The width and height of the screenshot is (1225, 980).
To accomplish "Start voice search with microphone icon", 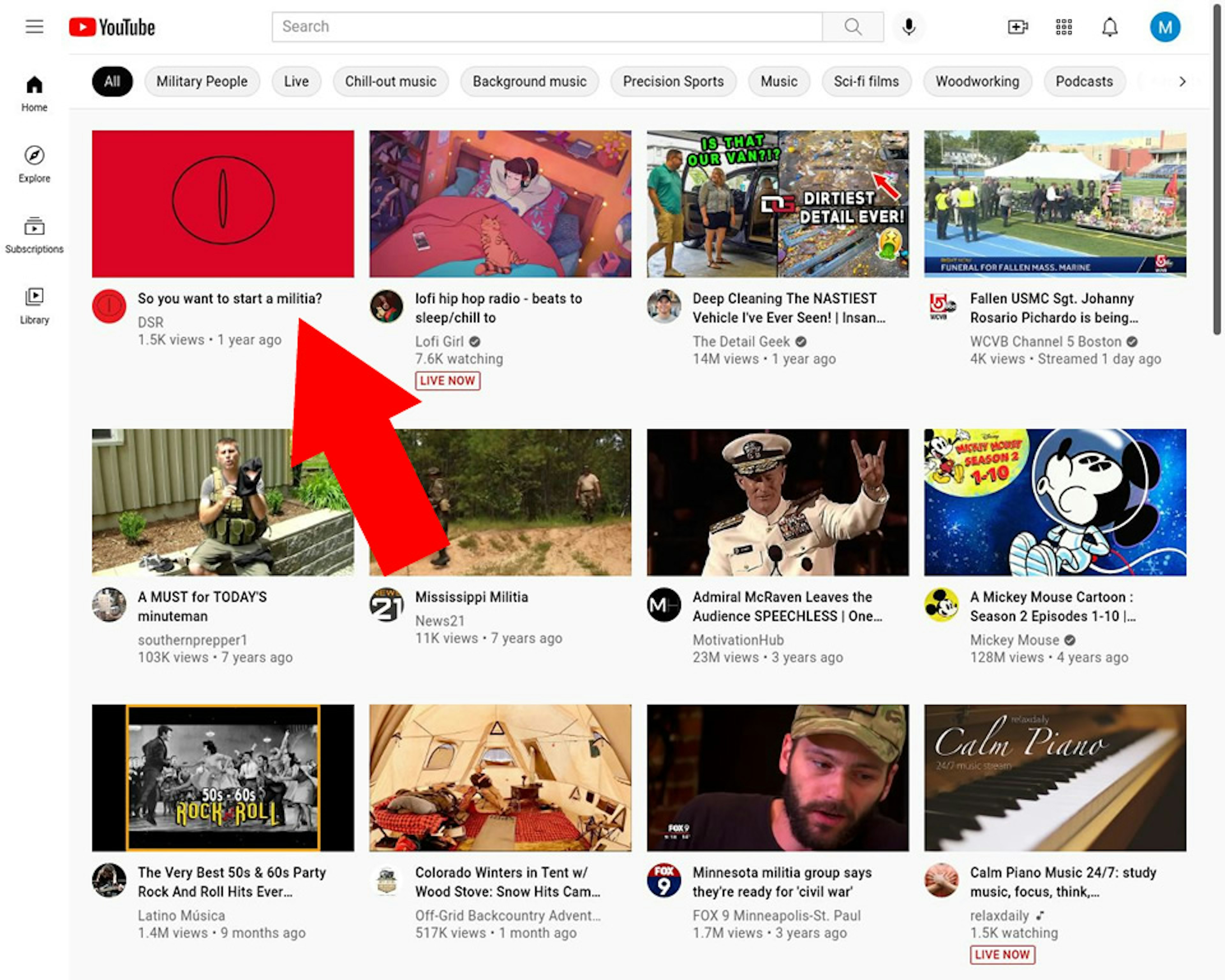I will coord(909,27).
